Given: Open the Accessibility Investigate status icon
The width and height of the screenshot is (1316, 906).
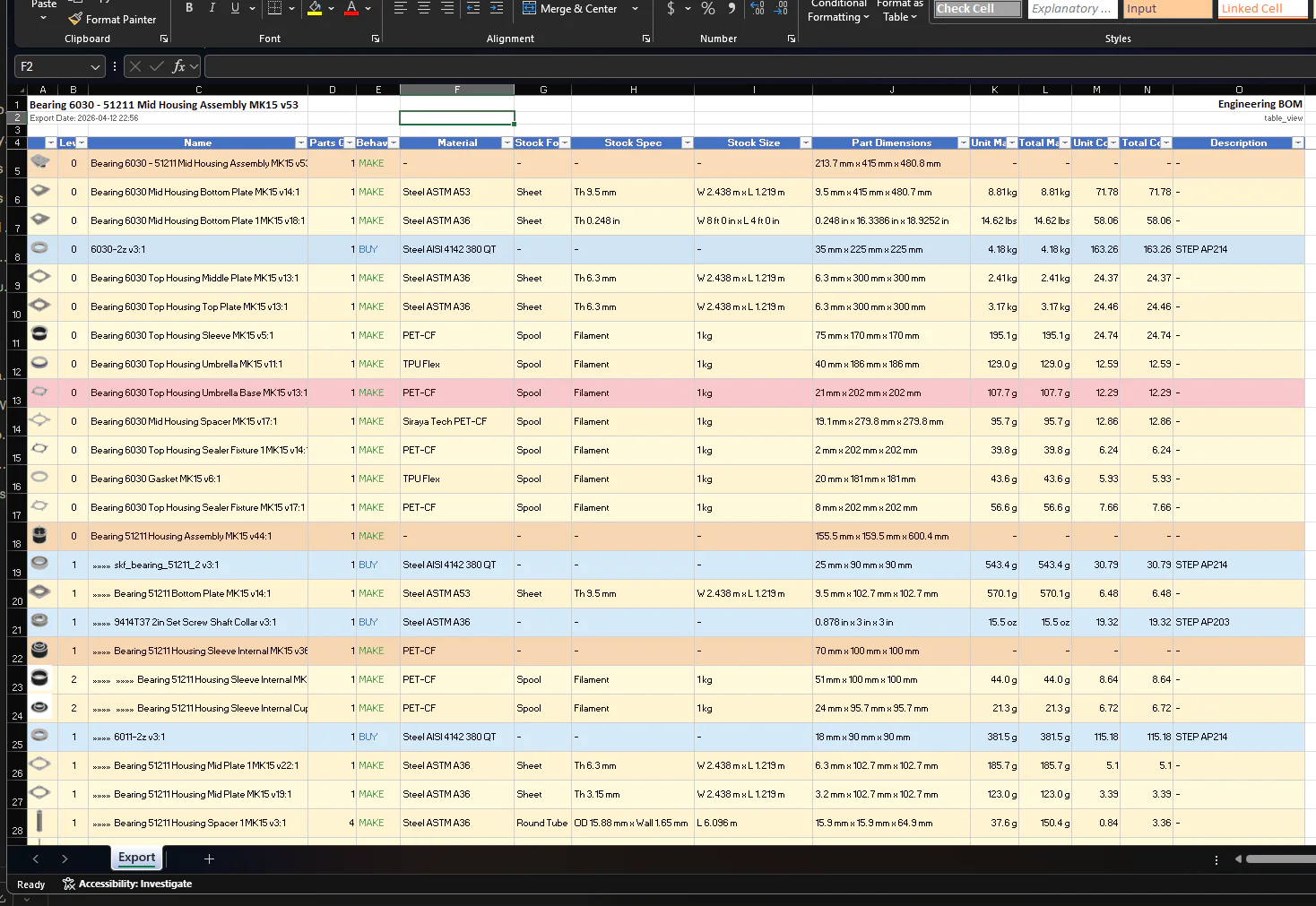Looking at the screenshot, I should coord(69,884).
